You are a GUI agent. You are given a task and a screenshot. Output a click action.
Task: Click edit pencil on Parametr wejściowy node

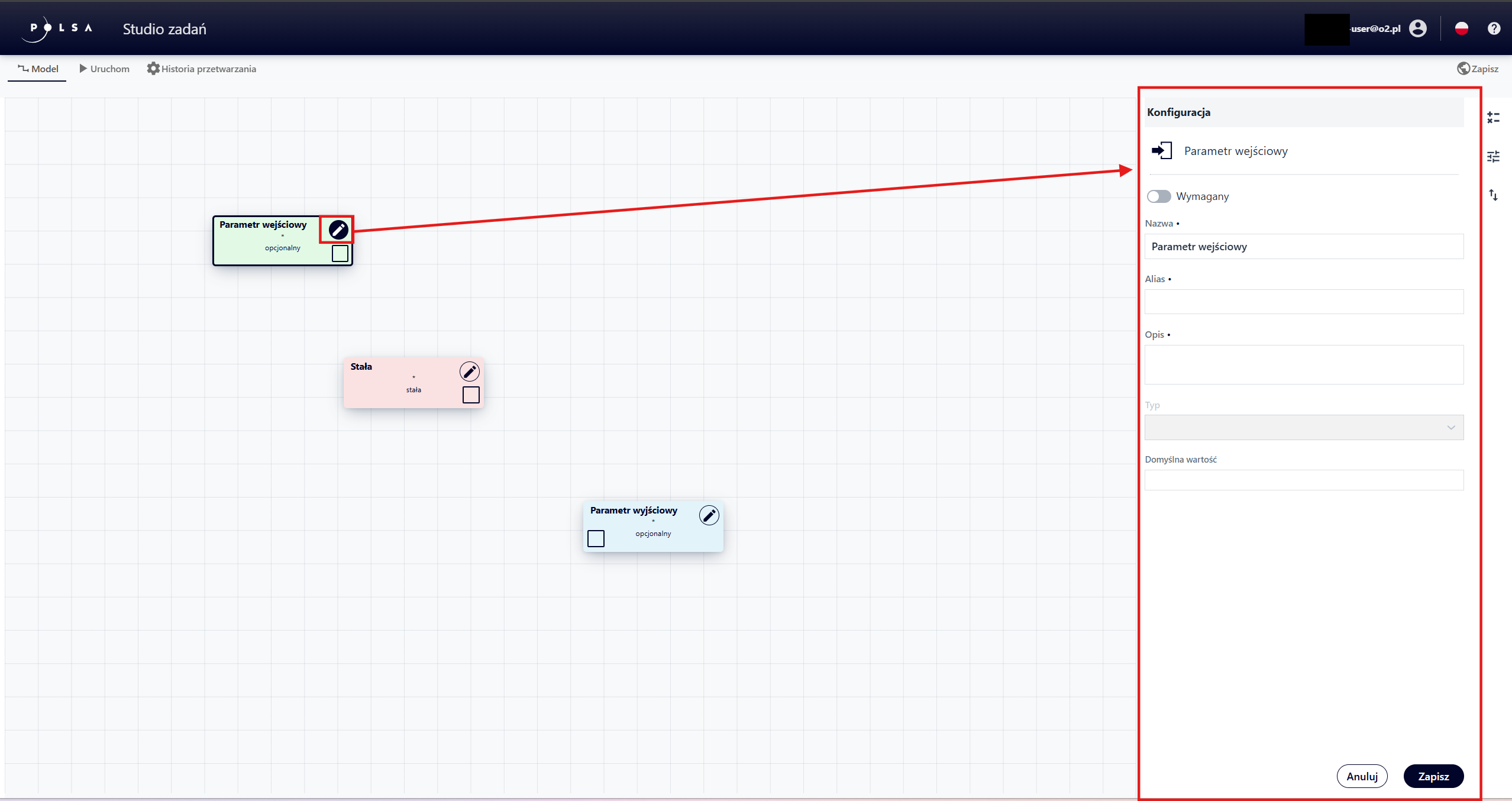(x=338, y=230)
